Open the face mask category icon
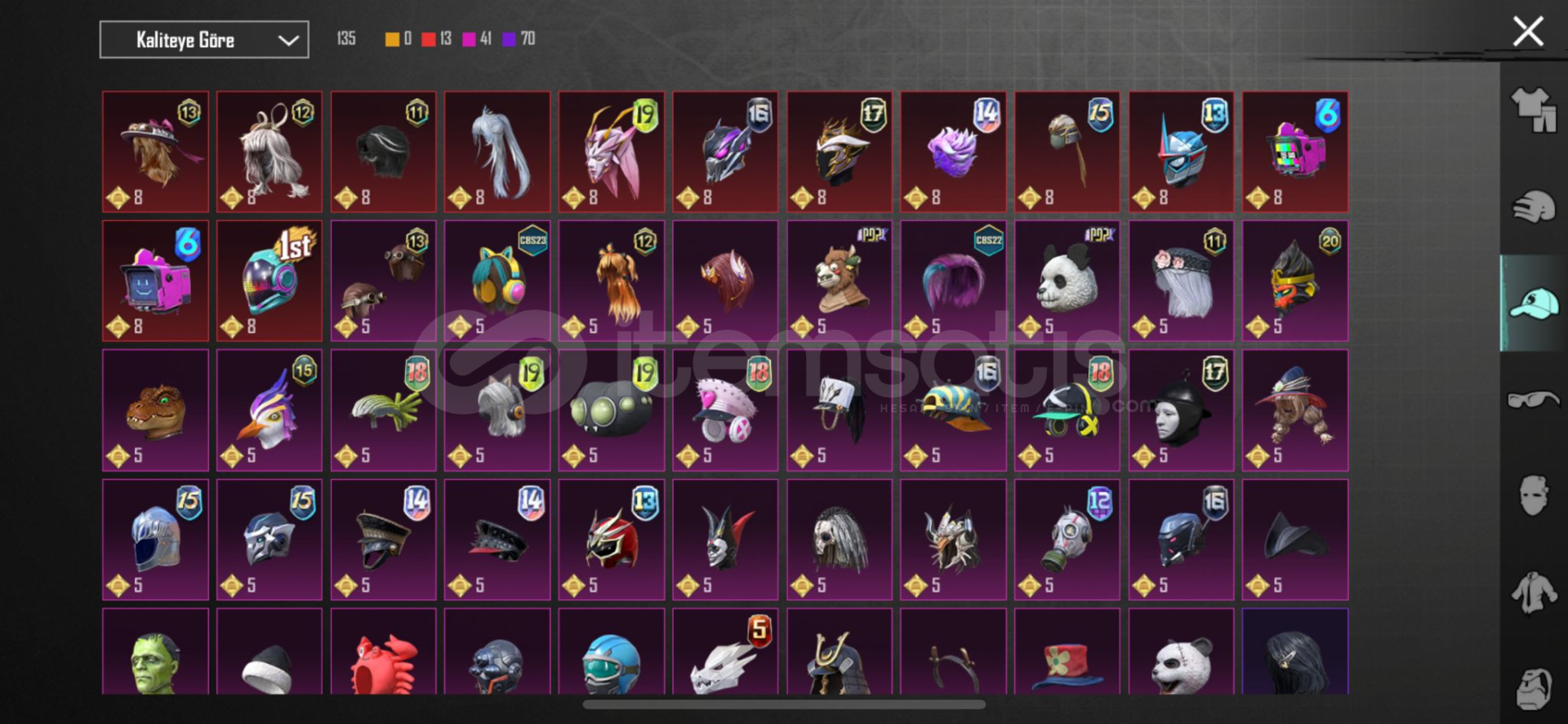The width and height of the screenshot is (1568, 724). click(x=1533, y=495)
